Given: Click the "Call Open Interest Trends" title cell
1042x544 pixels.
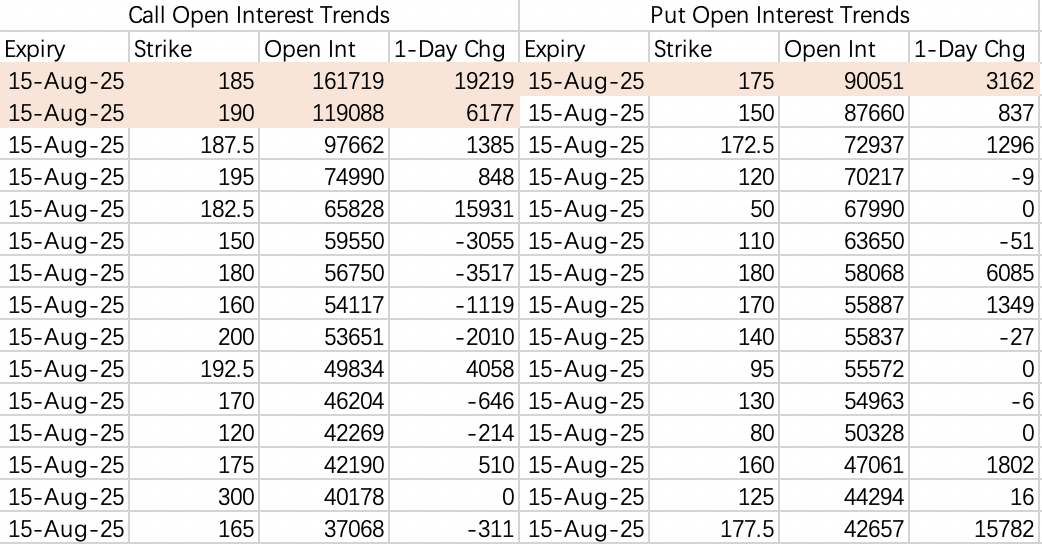Looking at the screenshot, I should (260, 15).
